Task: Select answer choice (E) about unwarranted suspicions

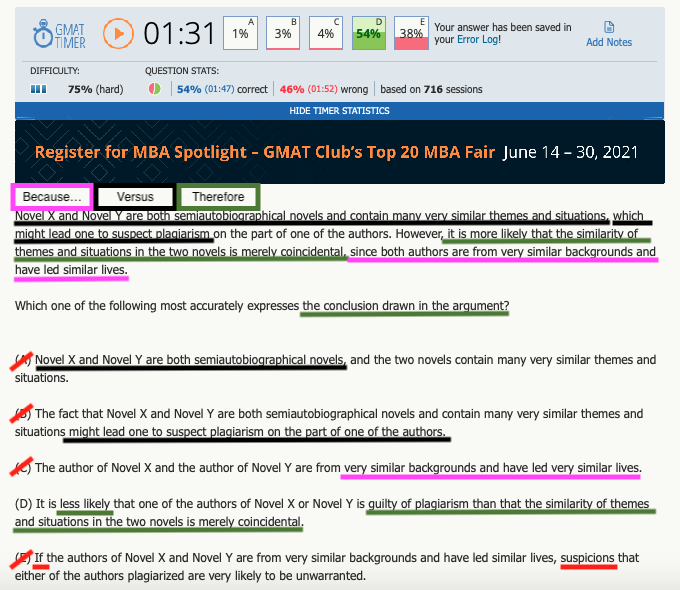Action: (327, 567)
